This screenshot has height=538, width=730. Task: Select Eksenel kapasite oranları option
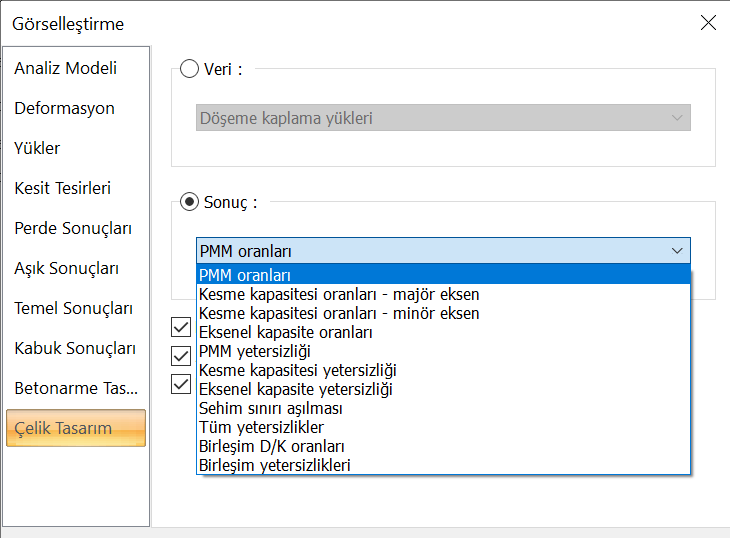click(286, 332)
